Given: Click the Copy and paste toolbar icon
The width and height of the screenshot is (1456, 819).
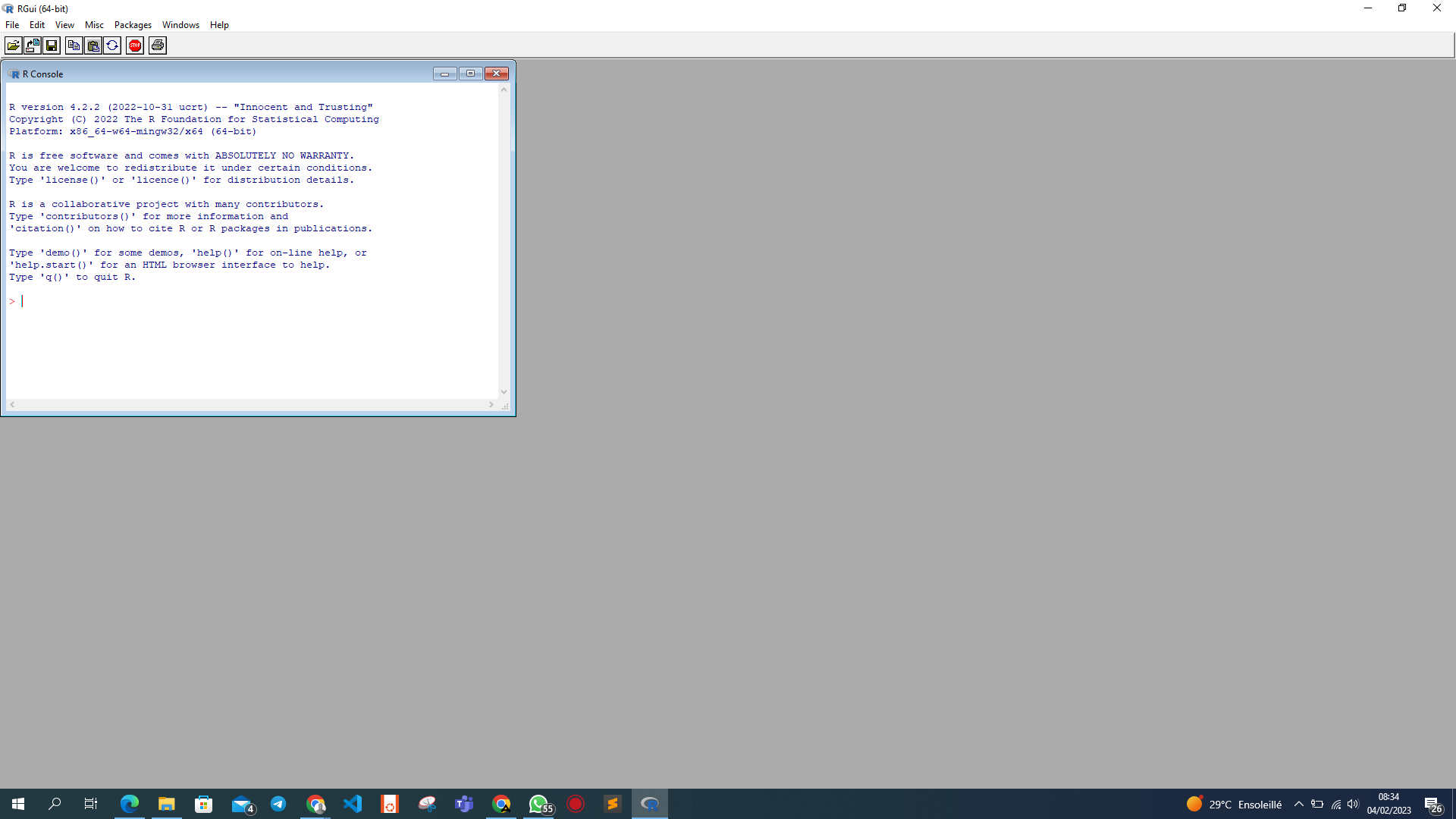Looking at the screenshot, I should pyautogui.click(x=112, y=45).
